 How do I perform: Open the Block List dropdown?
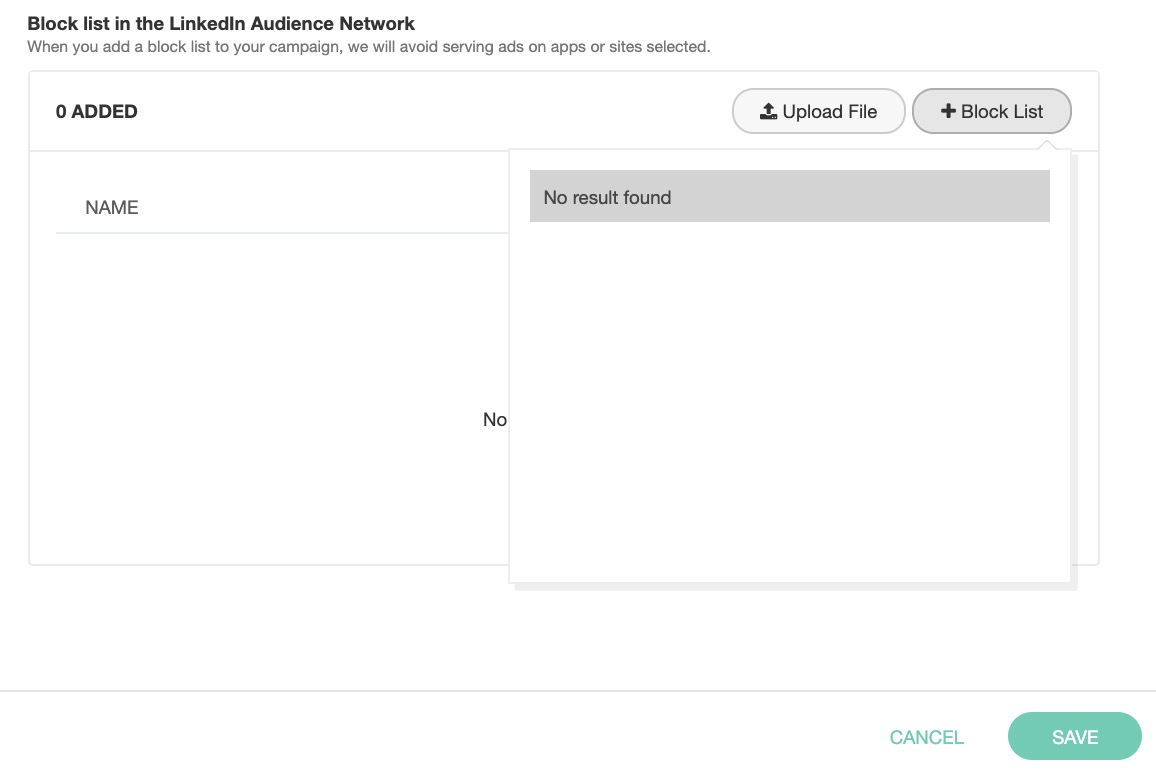click(991, 111)
